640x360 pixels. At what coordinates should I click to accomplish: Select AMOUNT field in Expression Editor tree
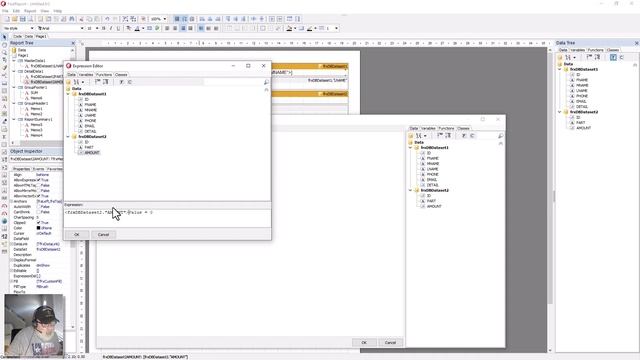pyautogui.click(x=92, y=153)
